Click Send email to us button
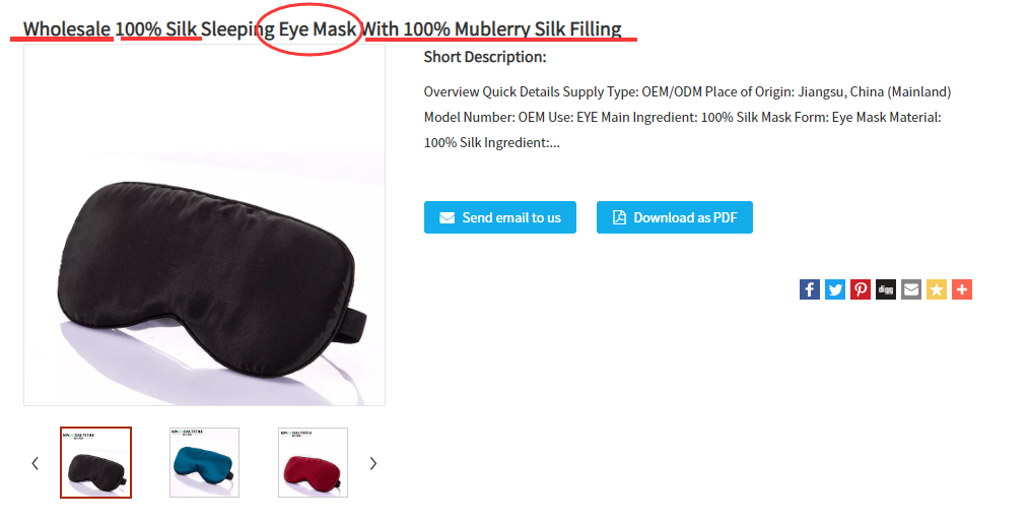 point(500,217)
